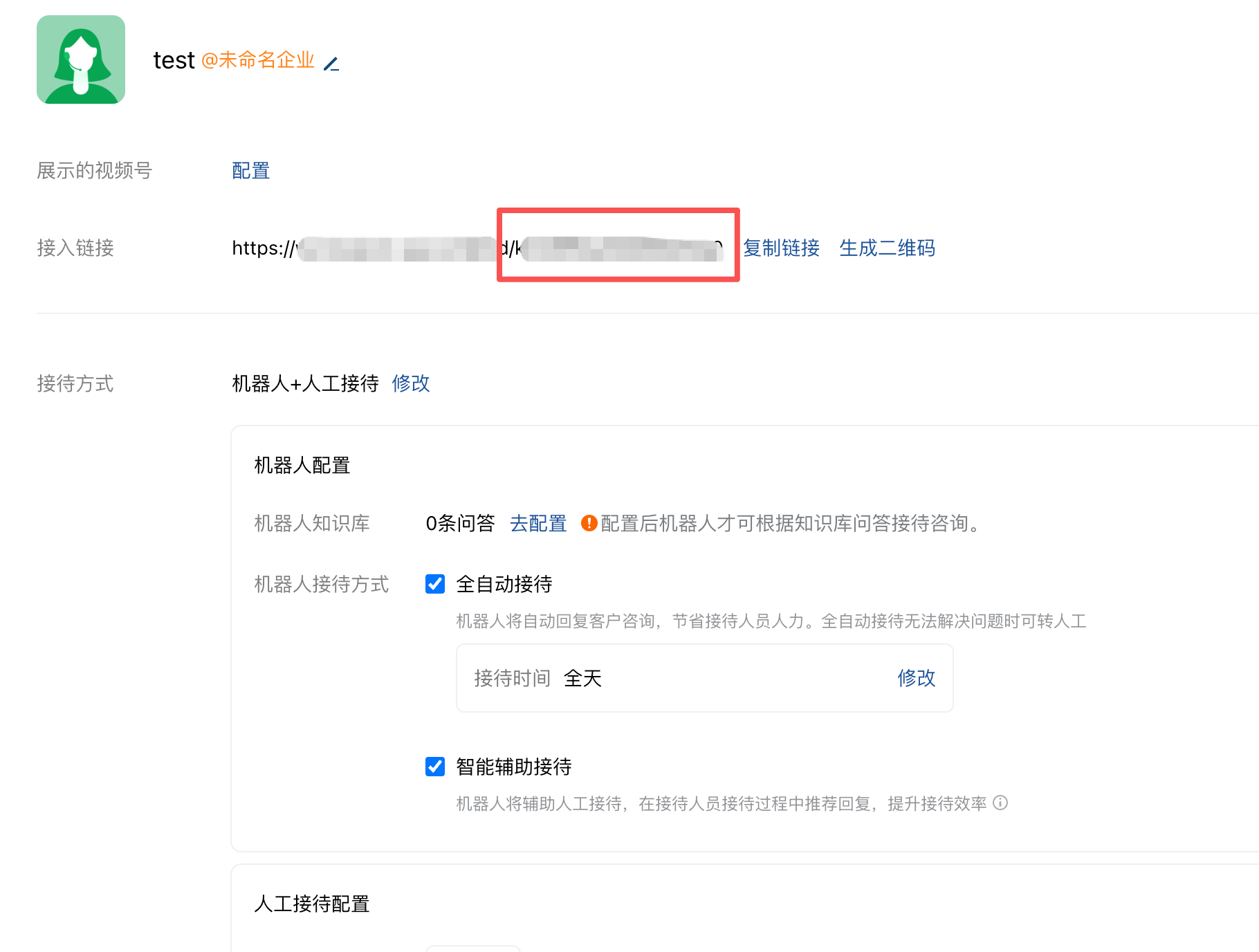Click 修改 next to 机器人+人工接待
1259x952 pixels.
[x=411, y=383]
